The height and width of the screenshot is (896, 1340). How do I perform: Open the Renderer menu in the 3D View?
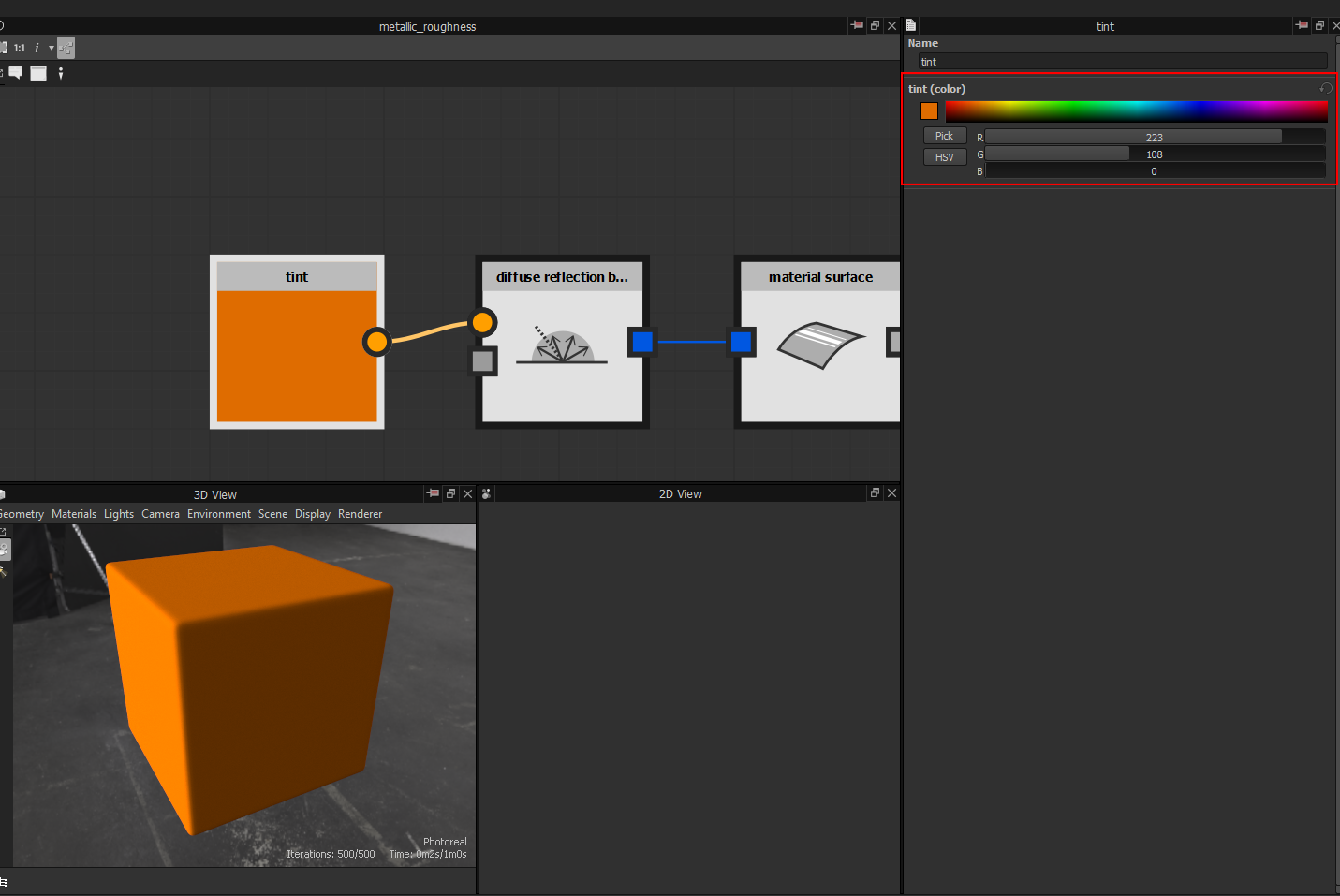360,513
